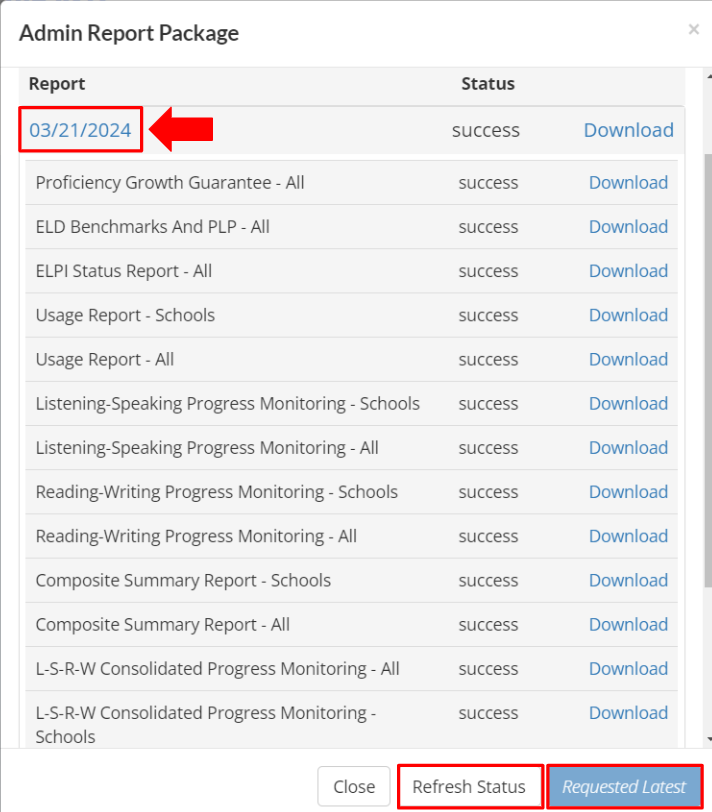712x812 pixels.
Task: Download Usage Report - Schools
Action: [628, 315]
